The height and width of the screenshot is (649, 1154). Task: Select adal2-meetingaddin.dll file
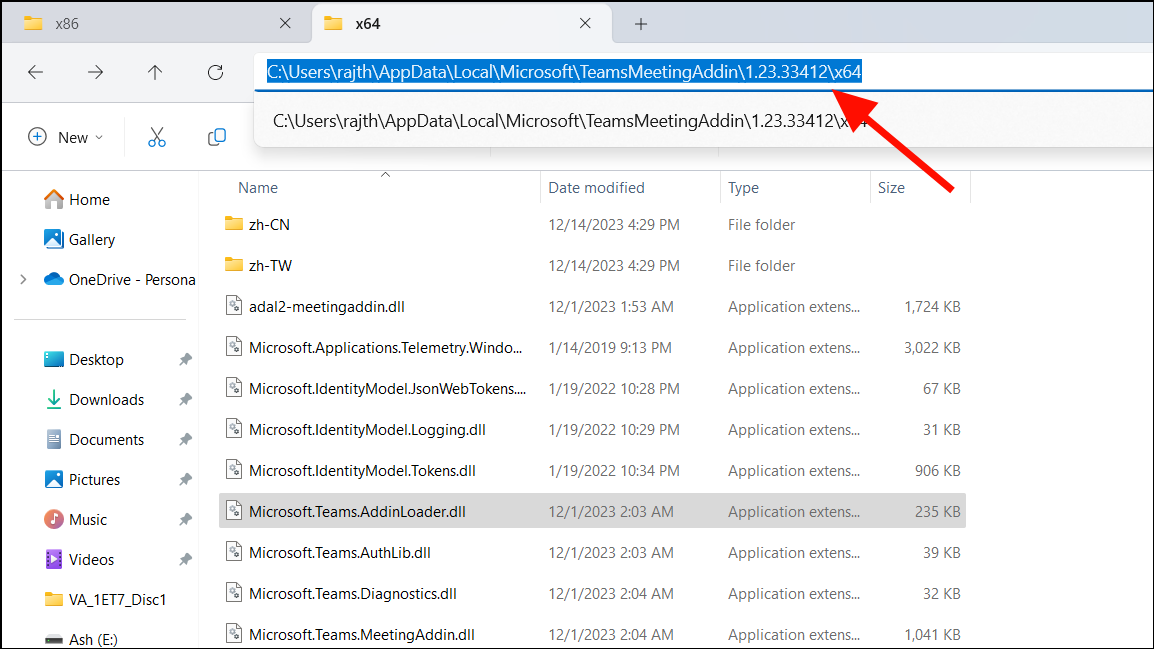tap(592, 307)
